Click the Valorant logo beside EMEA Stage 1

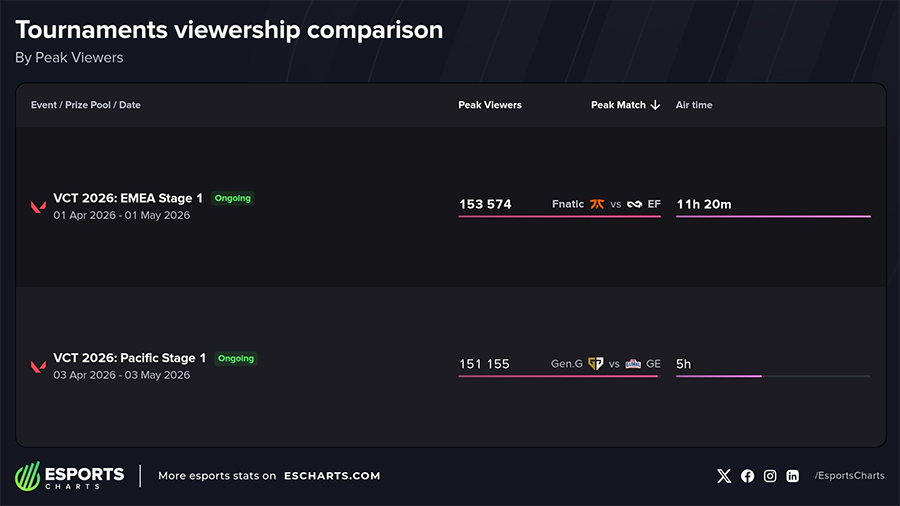point(38,206)
